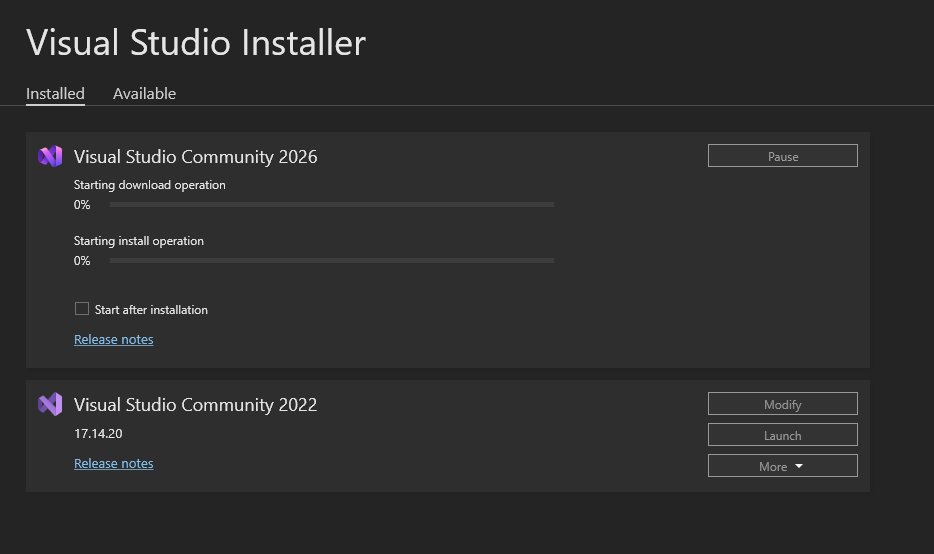Screen dimensions: 934x554
Task: Launch Visual Studio Community 2022
Action: (x=782, y=435)
